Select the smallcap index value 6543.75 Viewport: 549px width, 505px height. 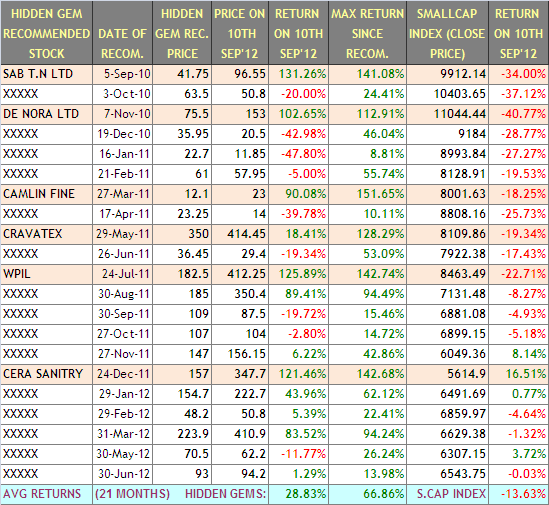pyautogui.click(x=447, y=474)
